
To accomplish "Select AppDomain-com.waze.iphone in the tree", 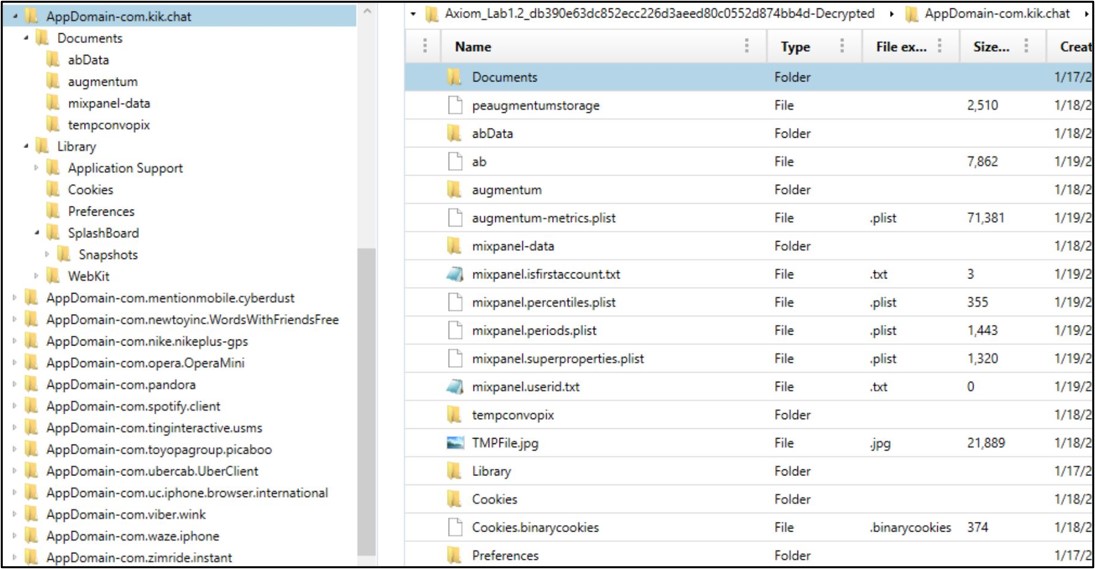I will point(133,535).
